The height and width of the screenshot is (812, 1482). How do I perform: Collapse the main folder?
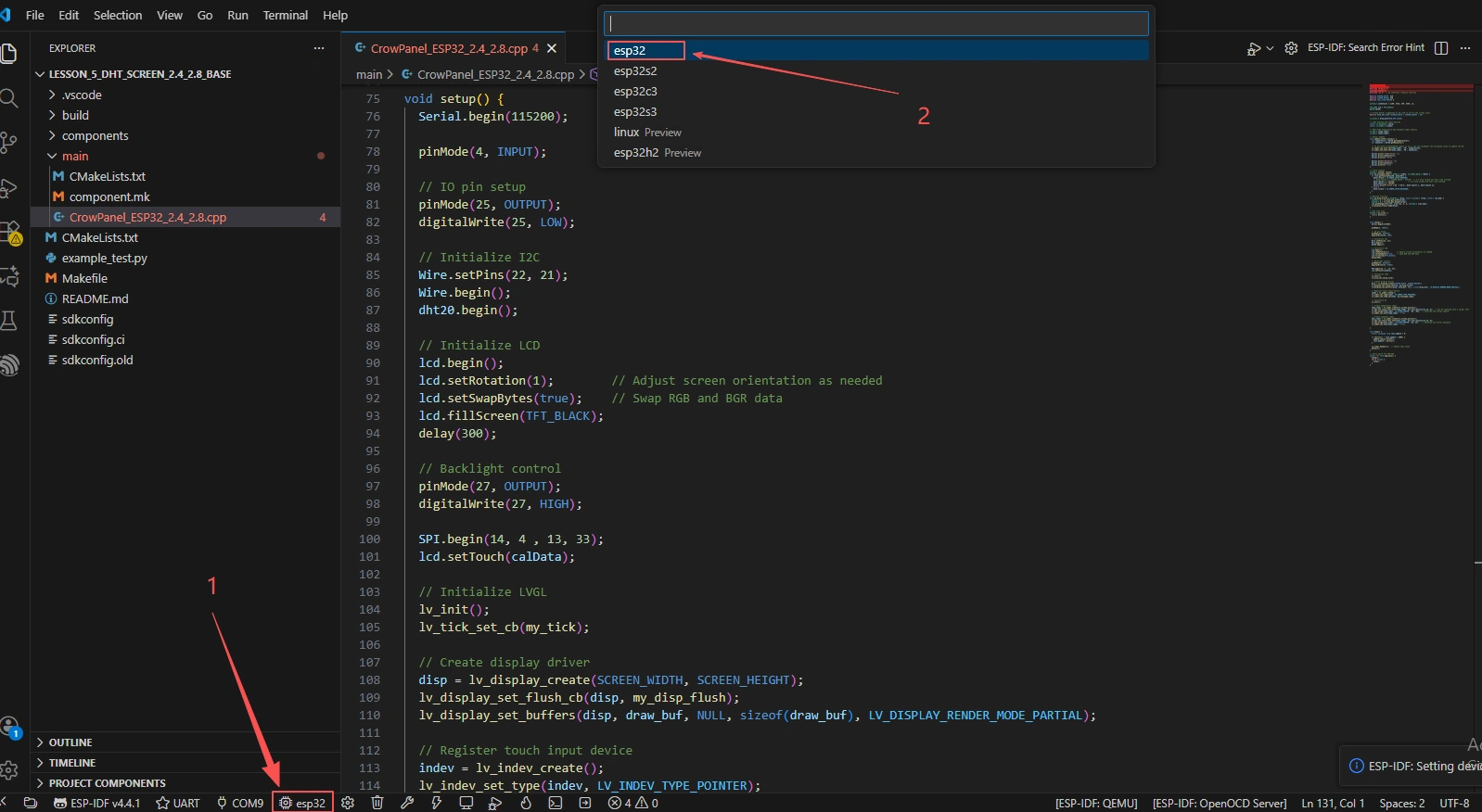[75, 156]
